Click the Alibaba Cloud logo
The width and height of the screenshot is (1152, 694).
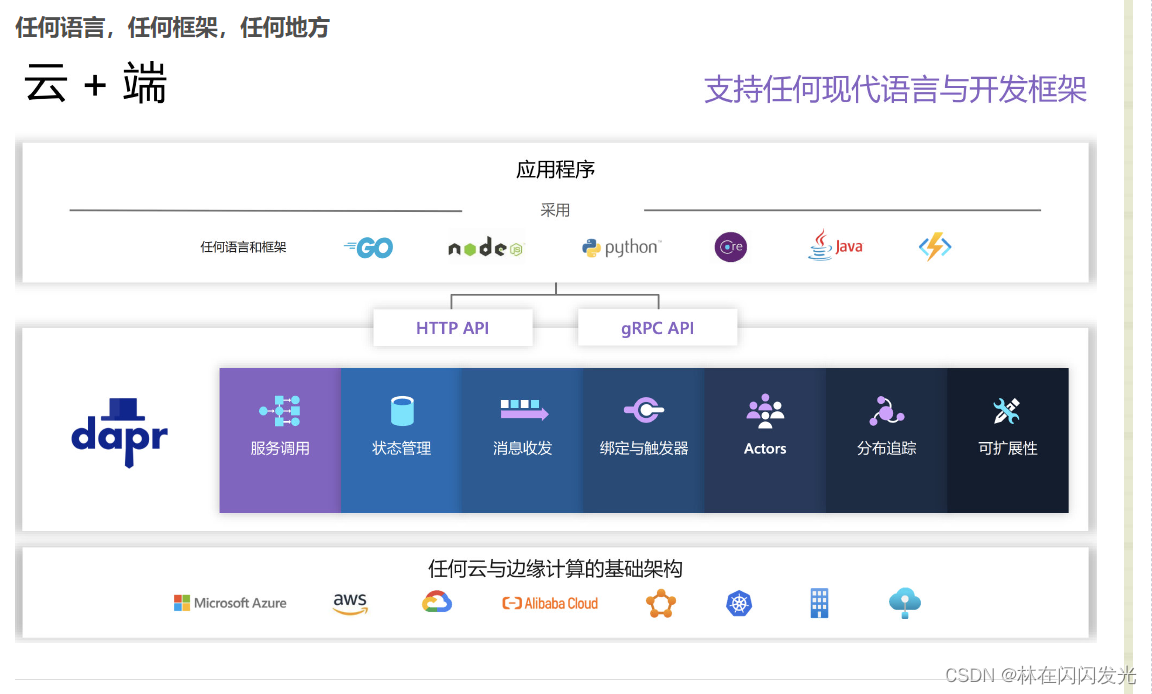[549, 603]
